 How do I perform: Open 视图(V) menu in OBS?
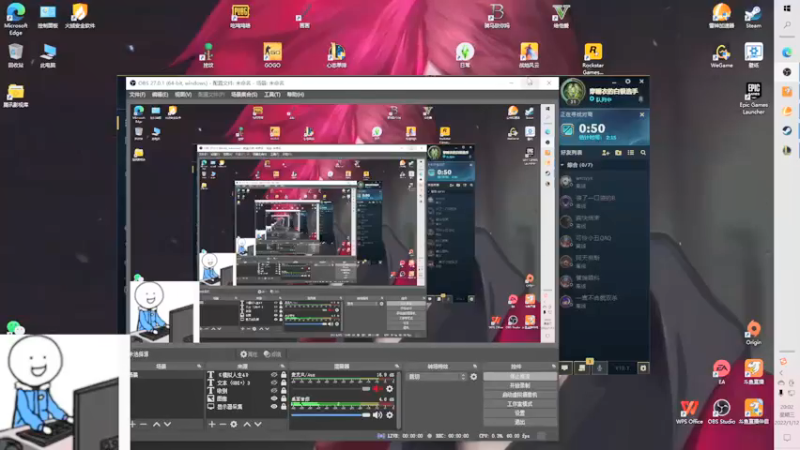(x=183, y=94)
